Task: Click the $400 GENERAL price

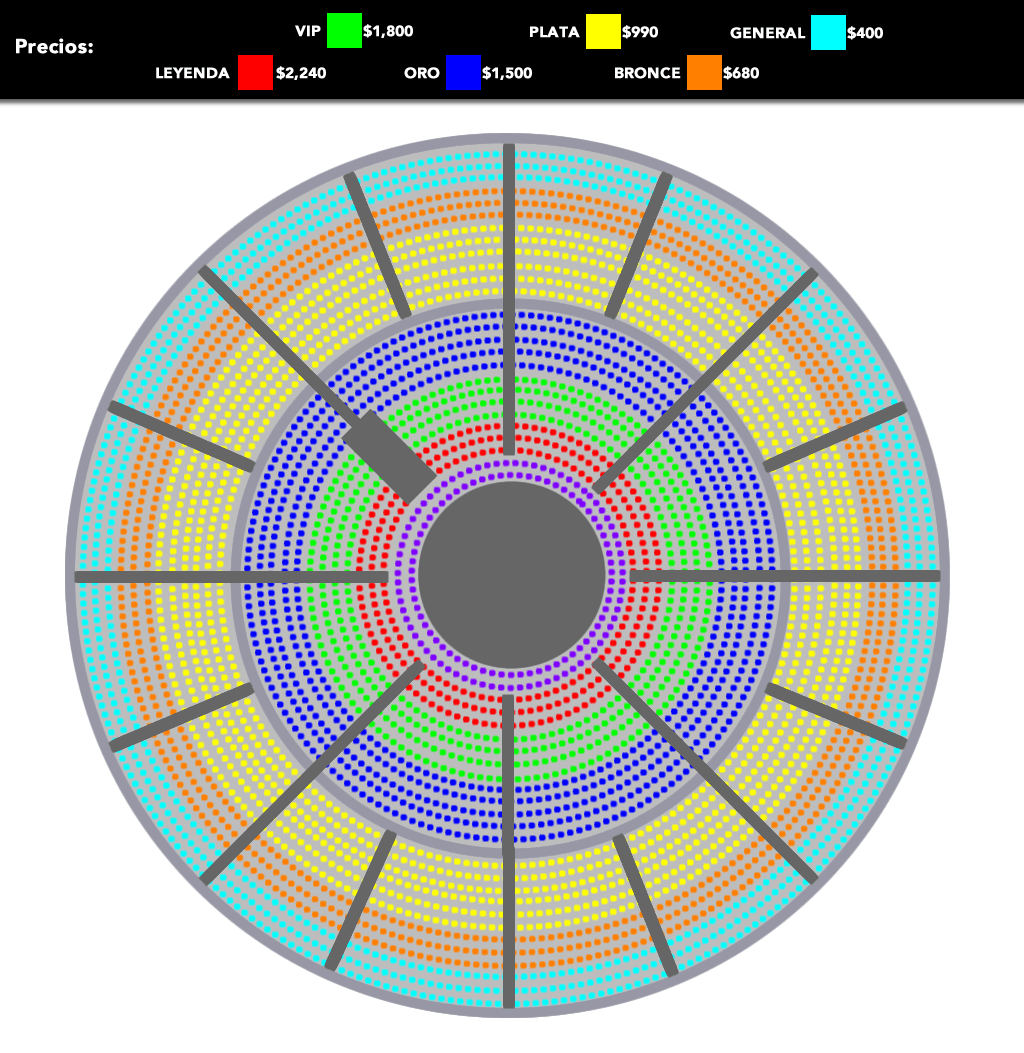Action: point(865,32)
